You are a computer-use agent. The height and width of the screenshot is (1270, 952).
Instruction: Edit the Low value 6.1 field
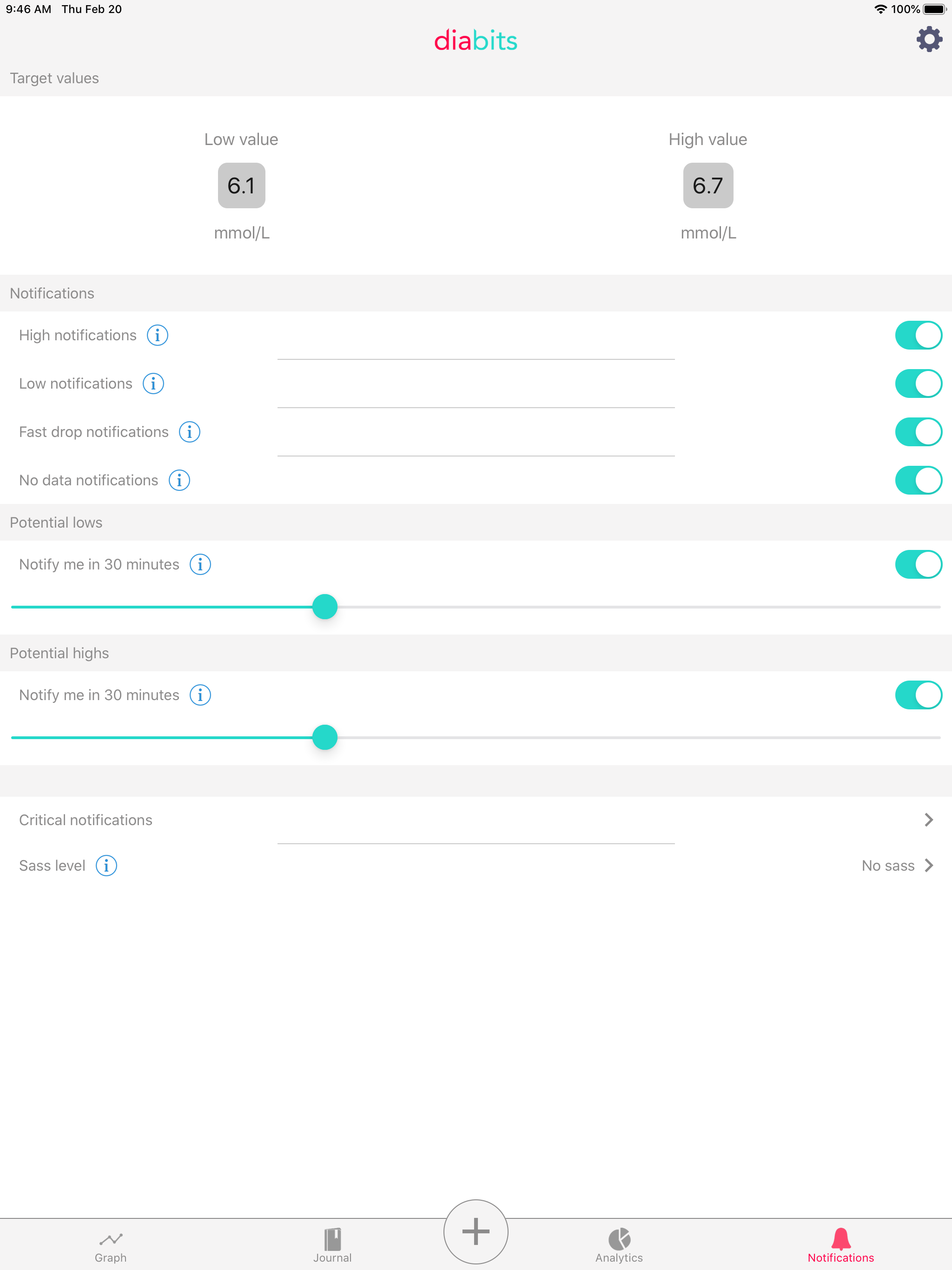click(241, 185)
